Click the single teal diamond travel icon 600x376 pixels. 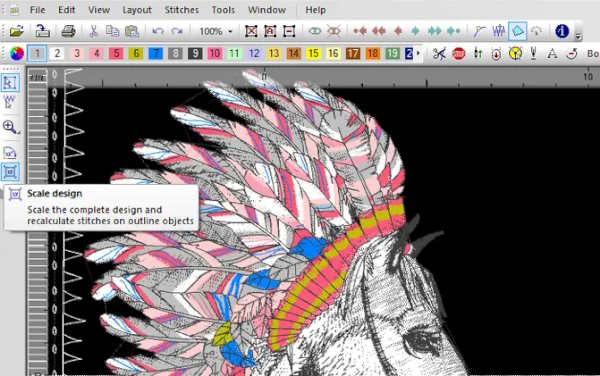point(416,31)
